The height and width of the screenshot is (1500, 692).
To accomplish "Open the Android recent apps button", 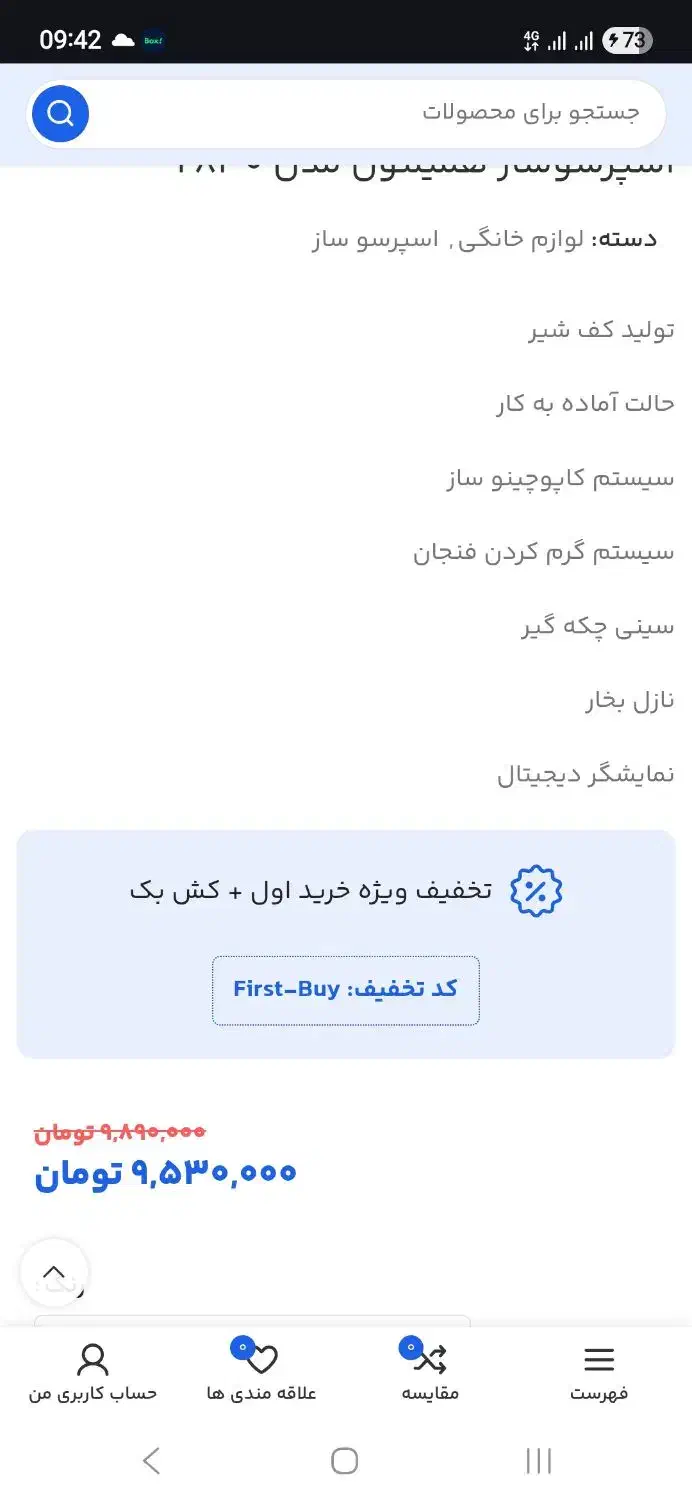I will (538, 1461).
